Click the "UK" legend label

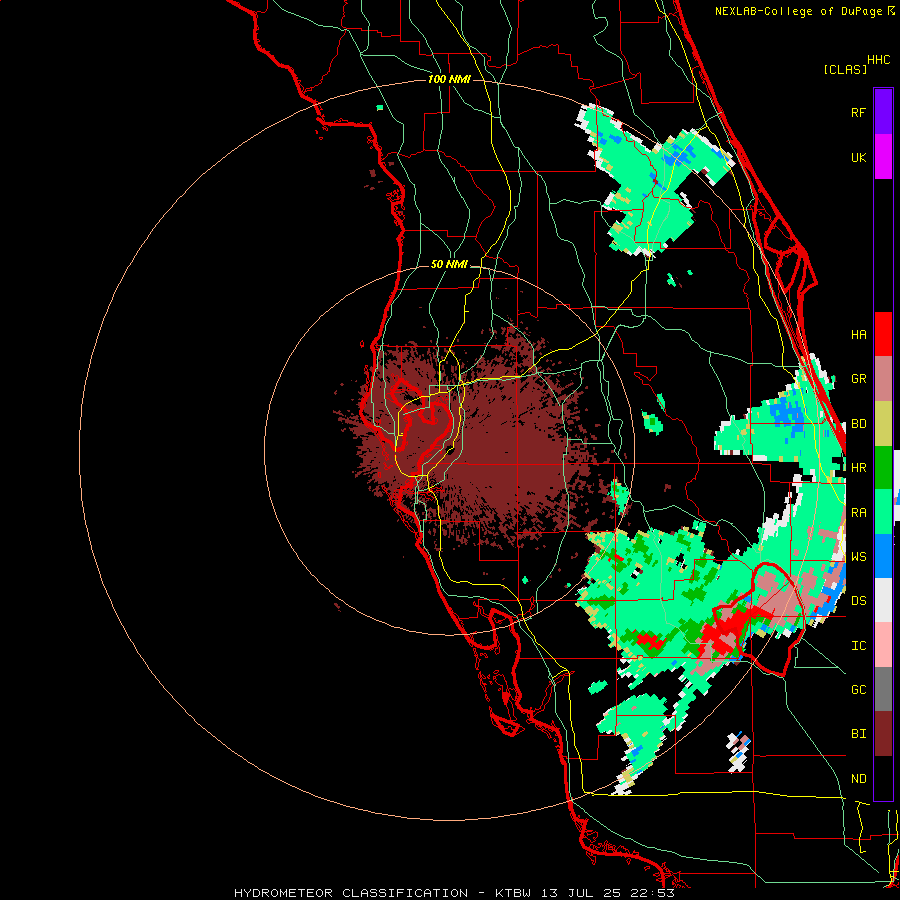[x=858, y=157]
